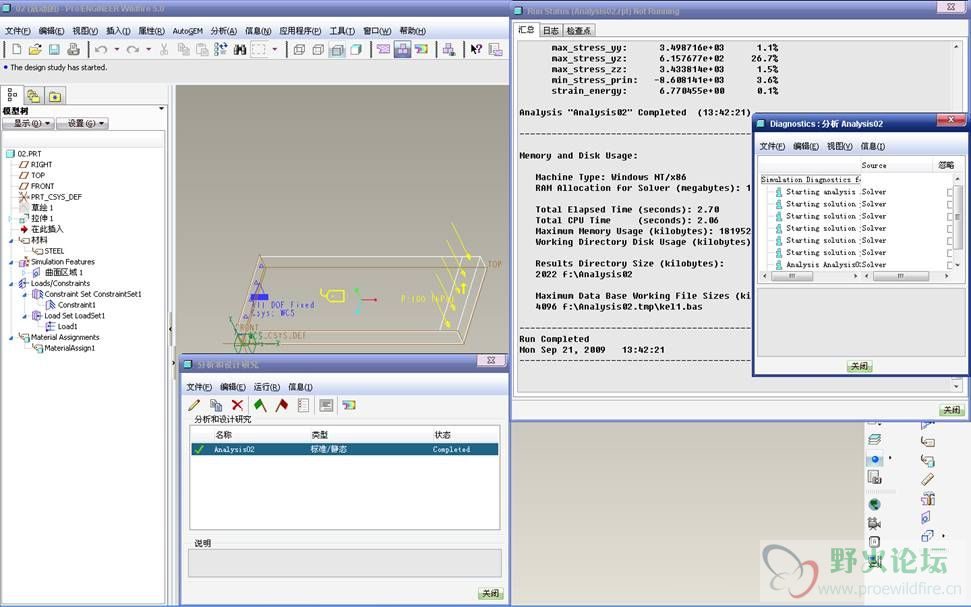Select 02.PRT in the model tree
The image size is (971, 607).
pos(24,154)
